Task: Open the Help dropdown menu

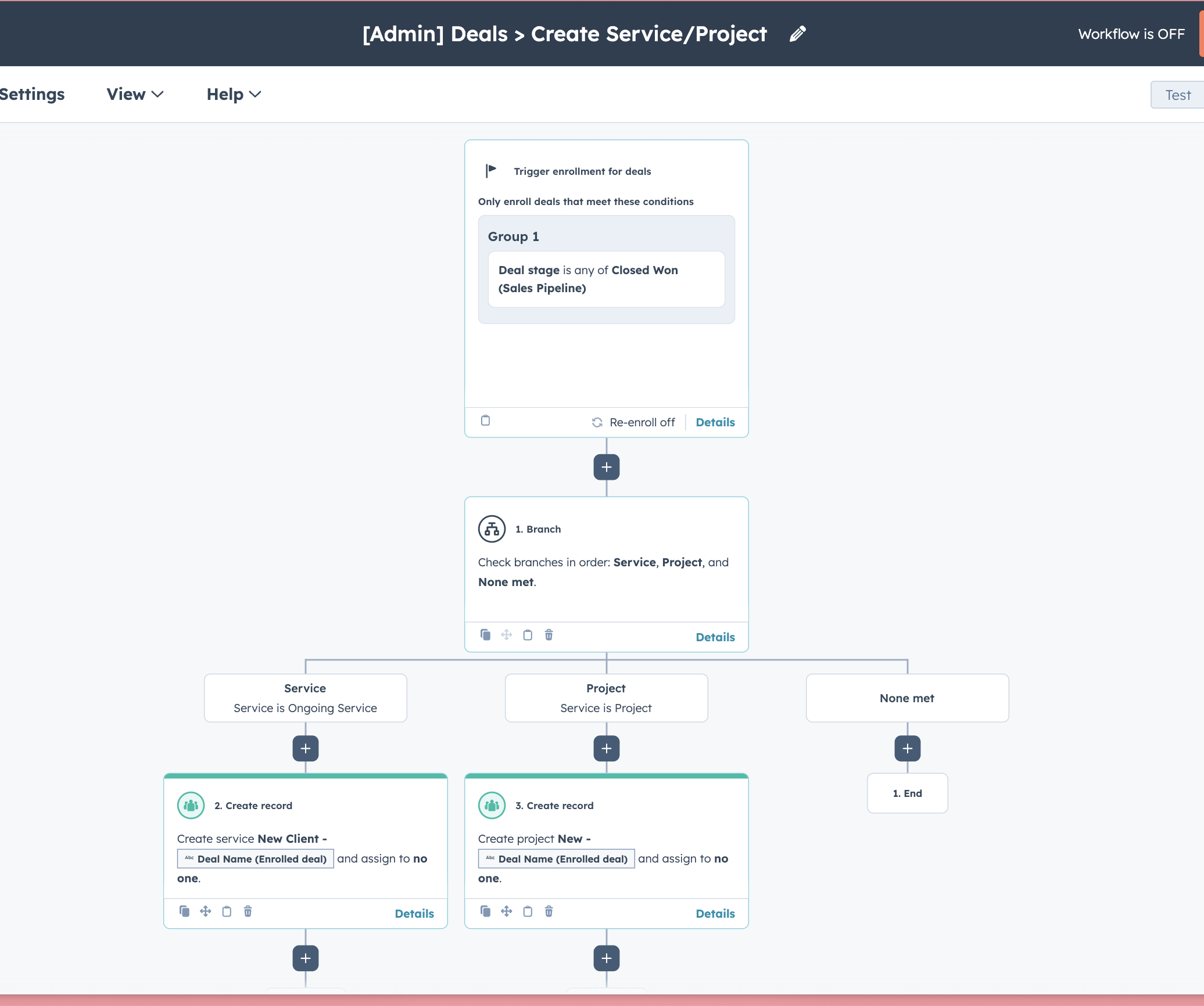Action: [234, 94]
